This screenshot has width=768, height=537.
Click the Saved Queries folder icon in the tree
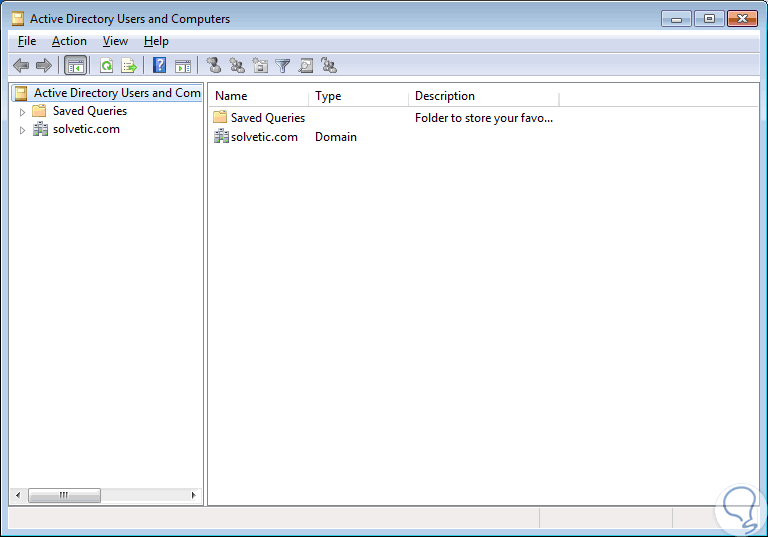click(x=39, y=111)
